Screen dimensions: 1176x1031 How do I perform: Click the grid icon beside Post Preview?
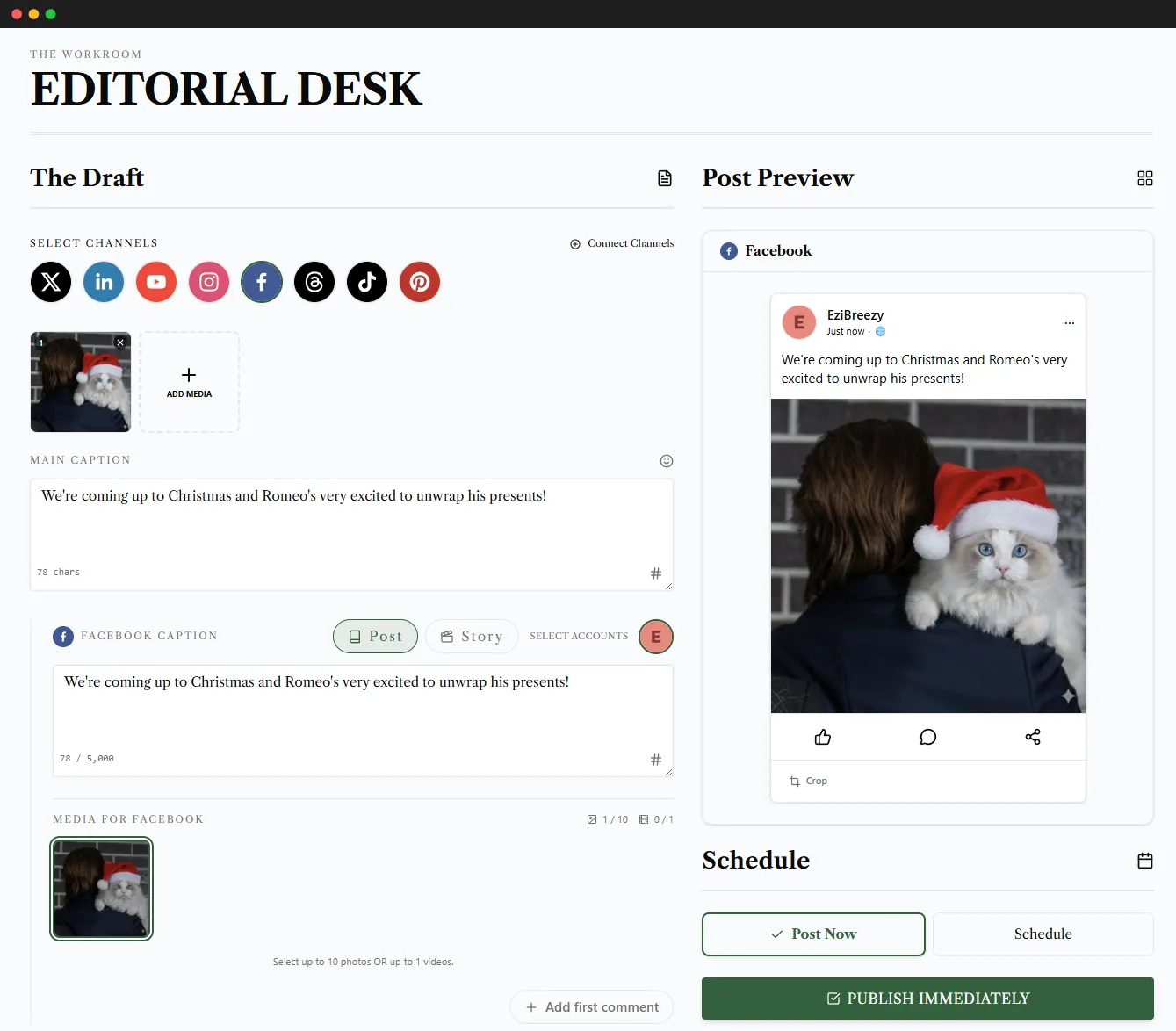tap(1145, 178)
